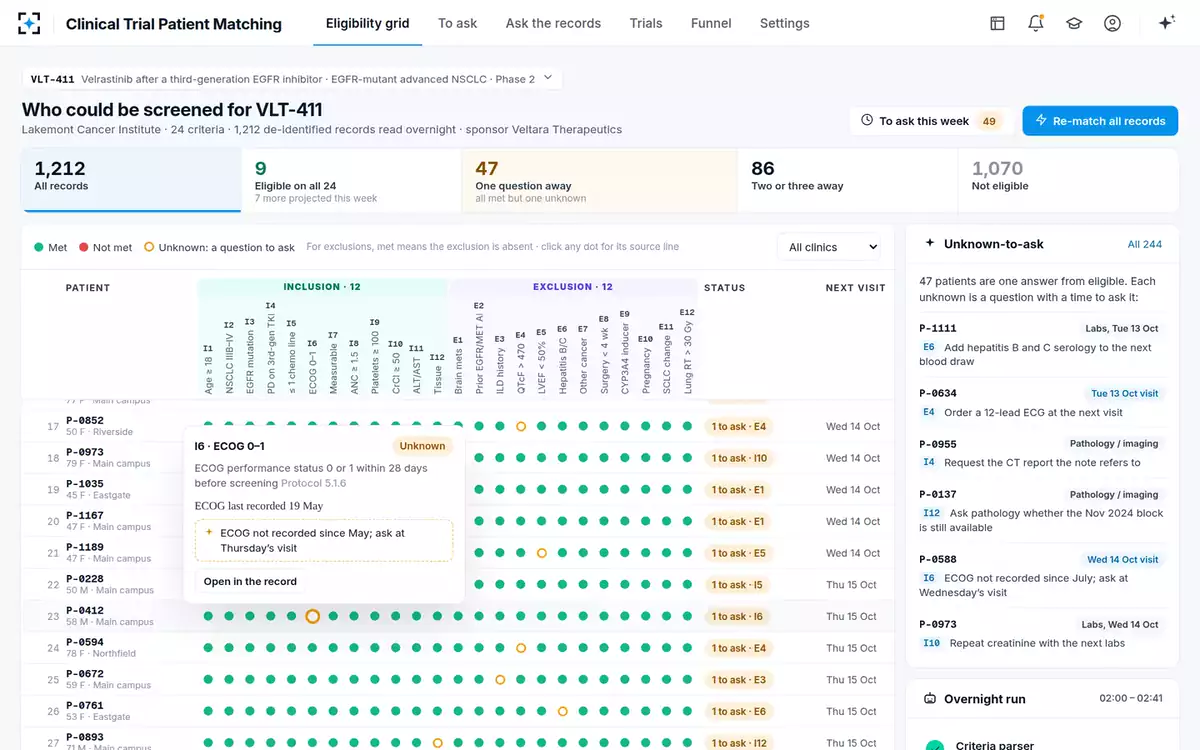1200x750 pixels.
Task: Click unknown E3 dot in the P-0672 row
Action: (499, 680)
